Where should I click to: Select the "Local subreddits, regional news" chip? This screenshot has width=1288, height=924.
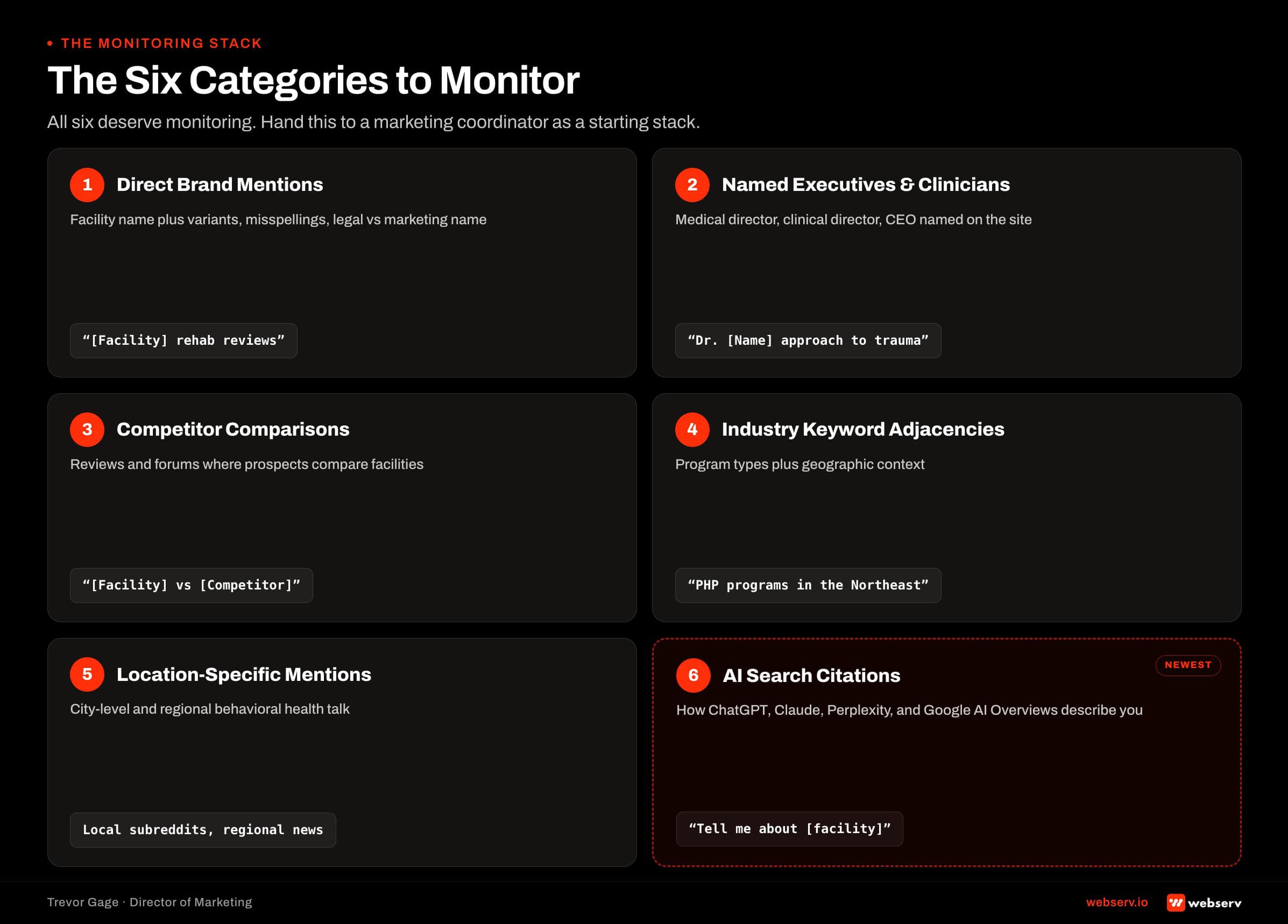coord(203,830)
